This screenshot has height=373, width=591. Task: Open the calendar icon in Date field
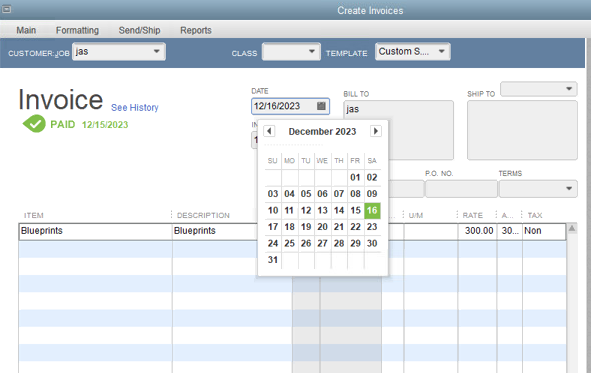coord(321,106)
